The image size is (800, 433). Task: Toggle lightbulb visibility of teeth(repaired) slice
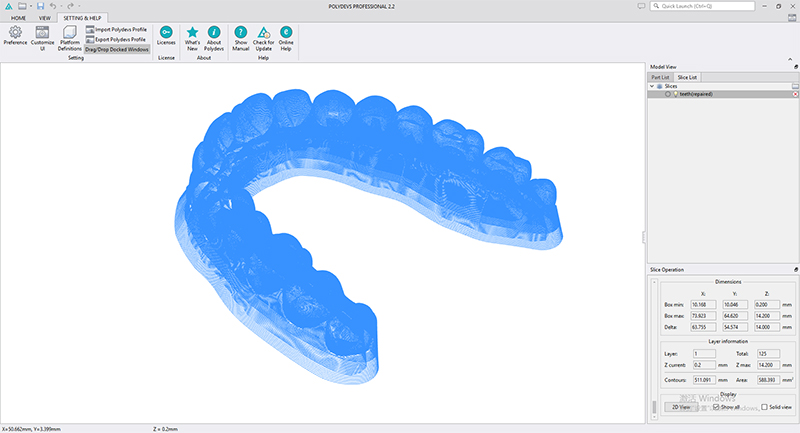(x=676, y=94)
